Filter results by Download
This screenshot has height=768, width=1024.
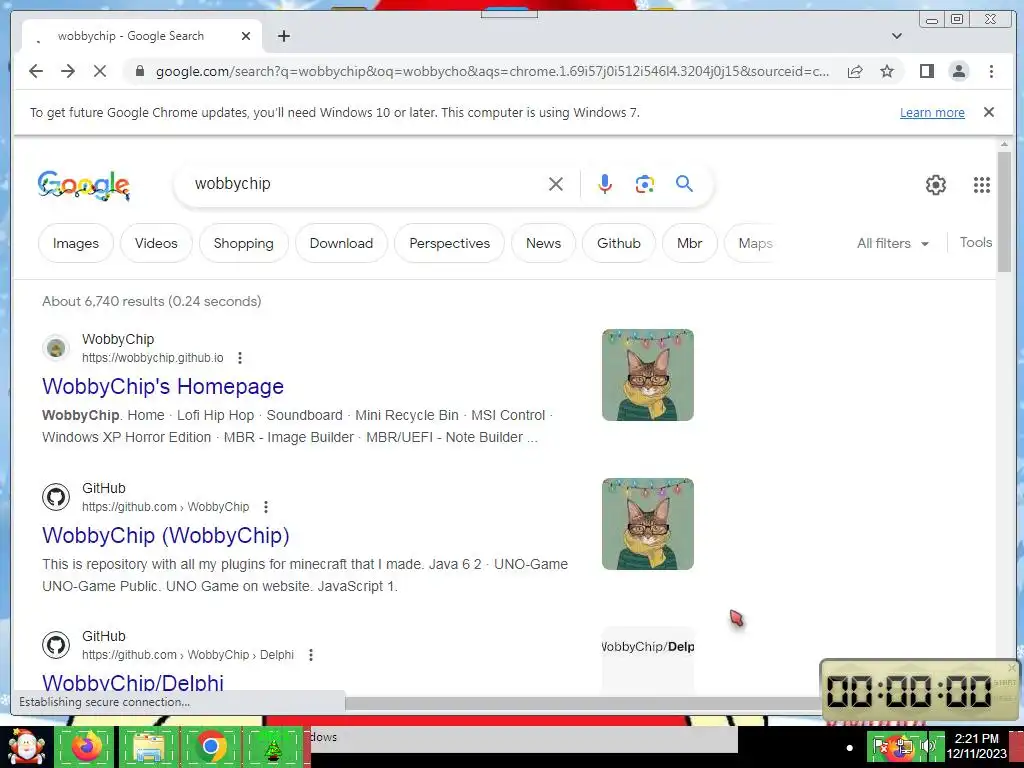[341, 243]
